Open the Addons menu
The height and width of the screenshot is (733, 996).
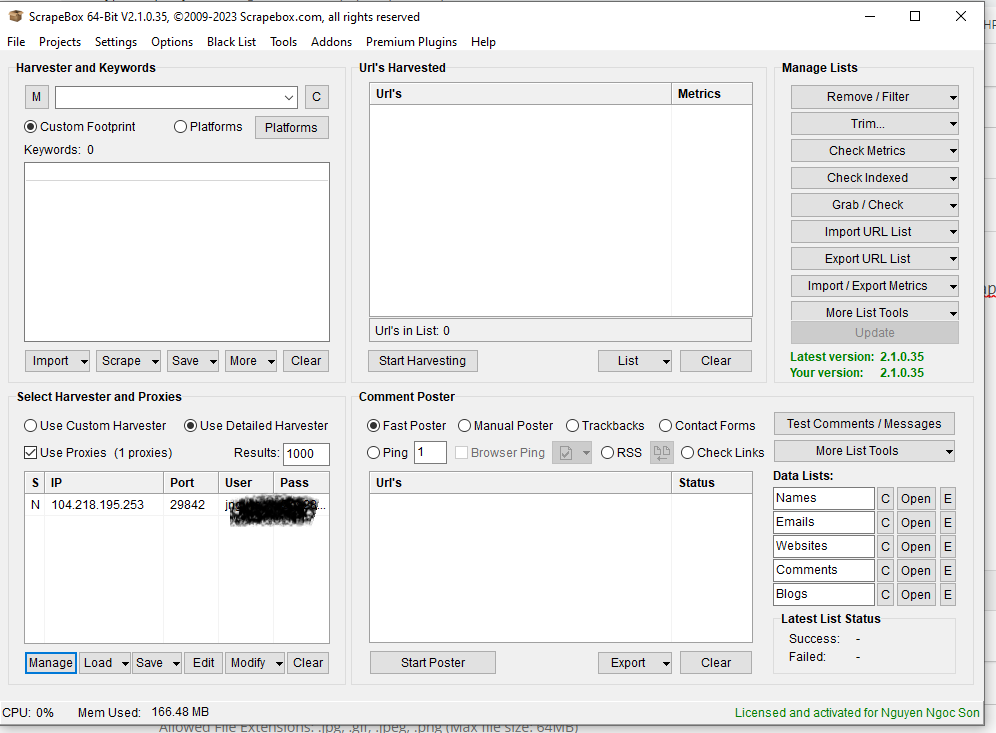coord(331,42)
